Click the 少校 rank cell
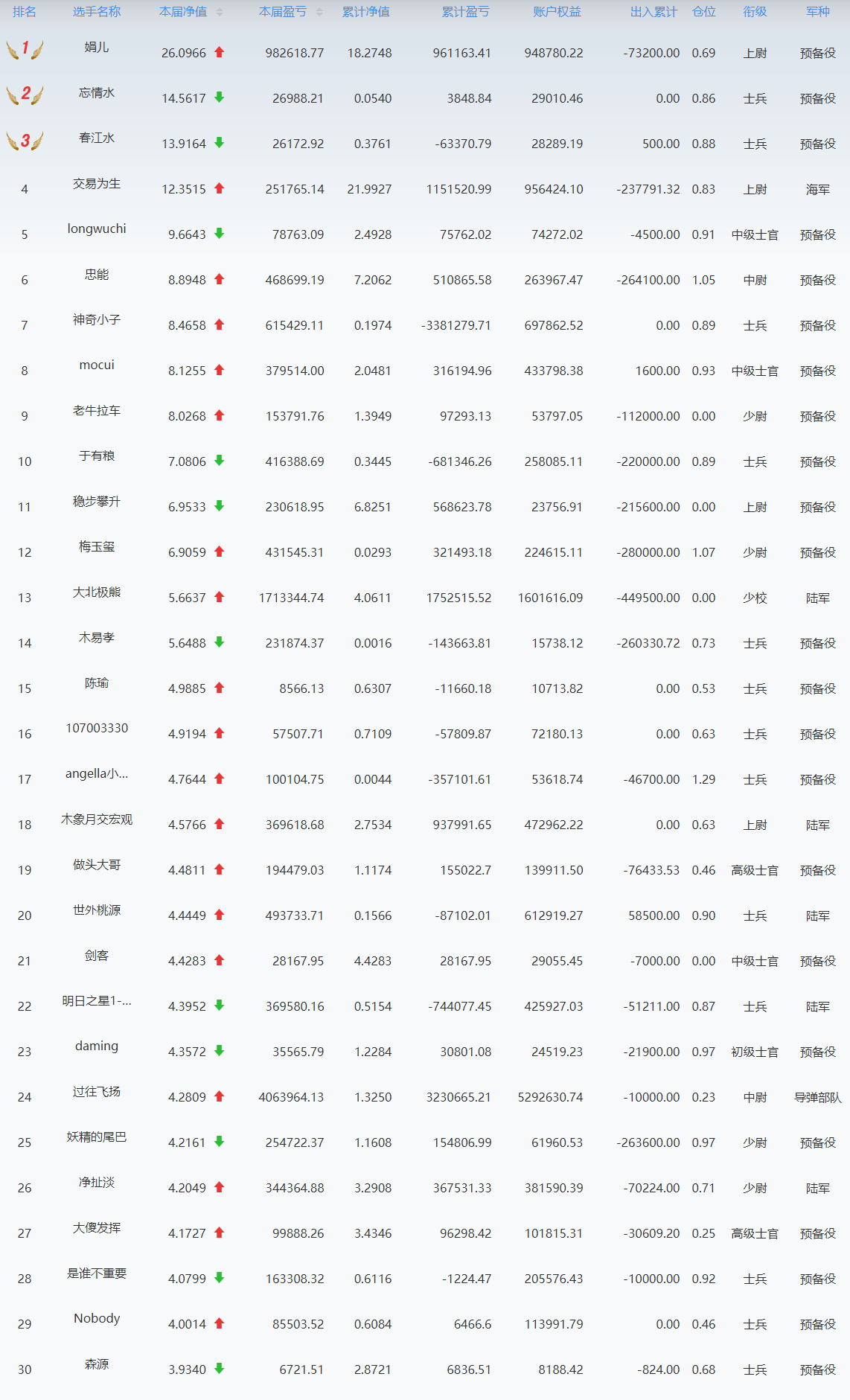This screenshot has width=850, height=1400. pyautogui.click(x=755, y=598)
